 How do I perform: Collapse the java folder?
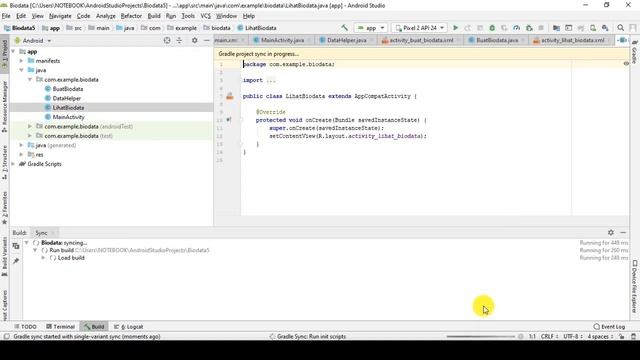22,70
